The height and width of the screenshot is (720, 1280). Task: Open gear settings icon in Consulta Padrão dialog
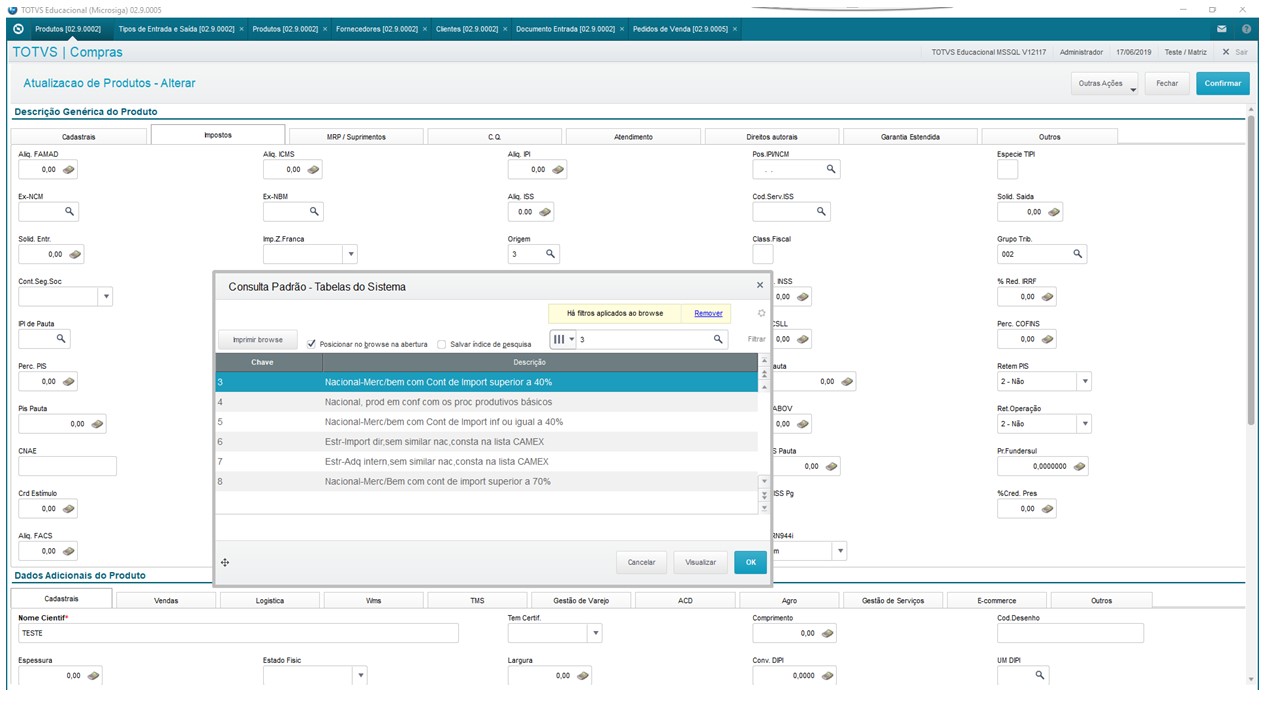[x=761, y=313]
